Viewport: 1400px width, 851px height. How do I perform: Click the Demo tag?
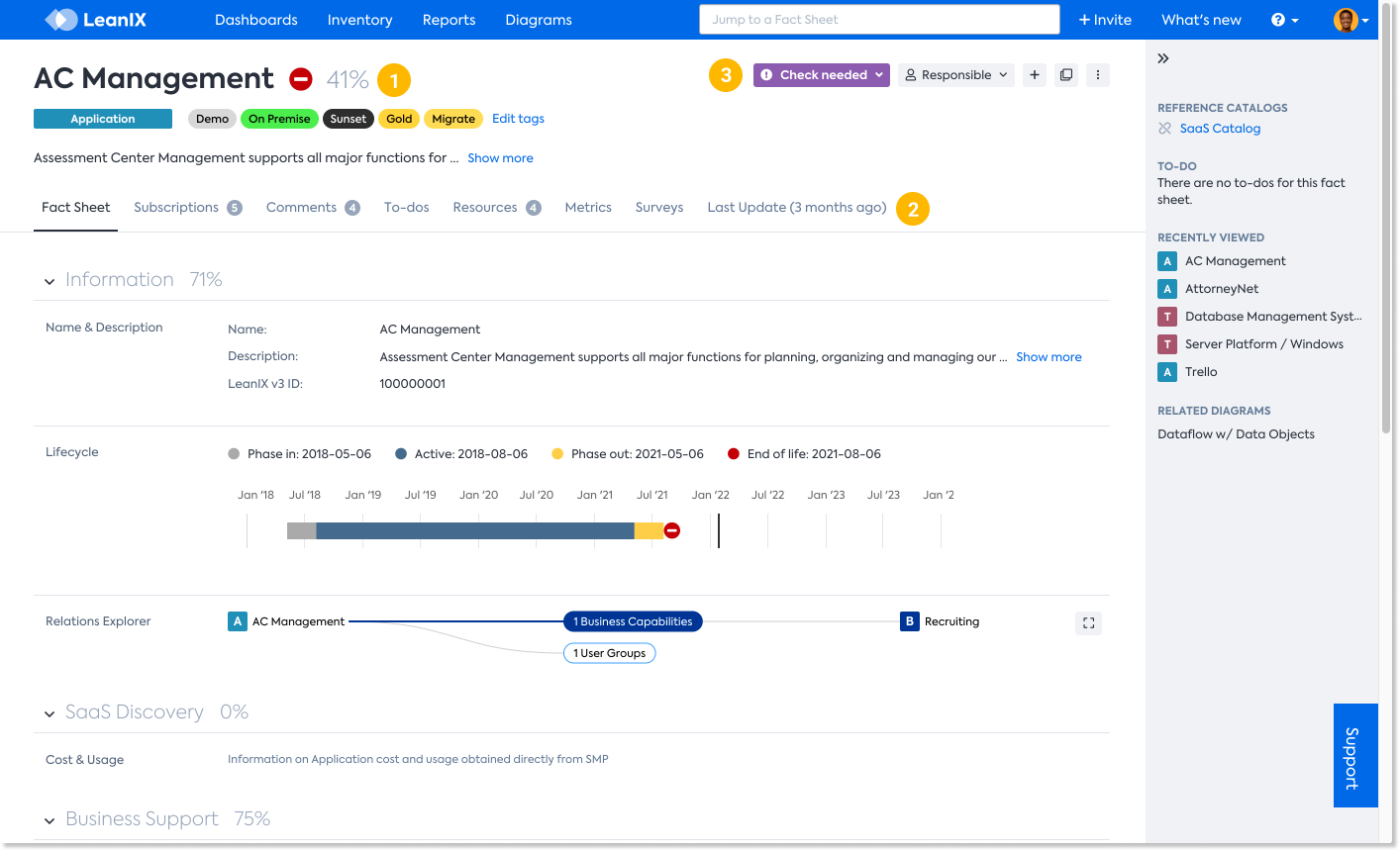[212, 119]
